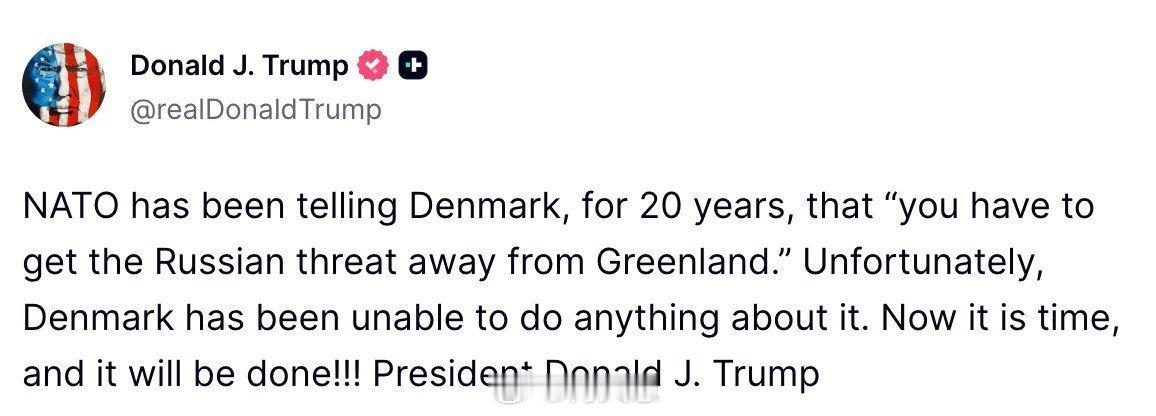Image resolution: width=1156 pixels, height=416 pixels.
Task: Click the black plus badge beside name
Action: pyautogui.click(x=413, y=67)
